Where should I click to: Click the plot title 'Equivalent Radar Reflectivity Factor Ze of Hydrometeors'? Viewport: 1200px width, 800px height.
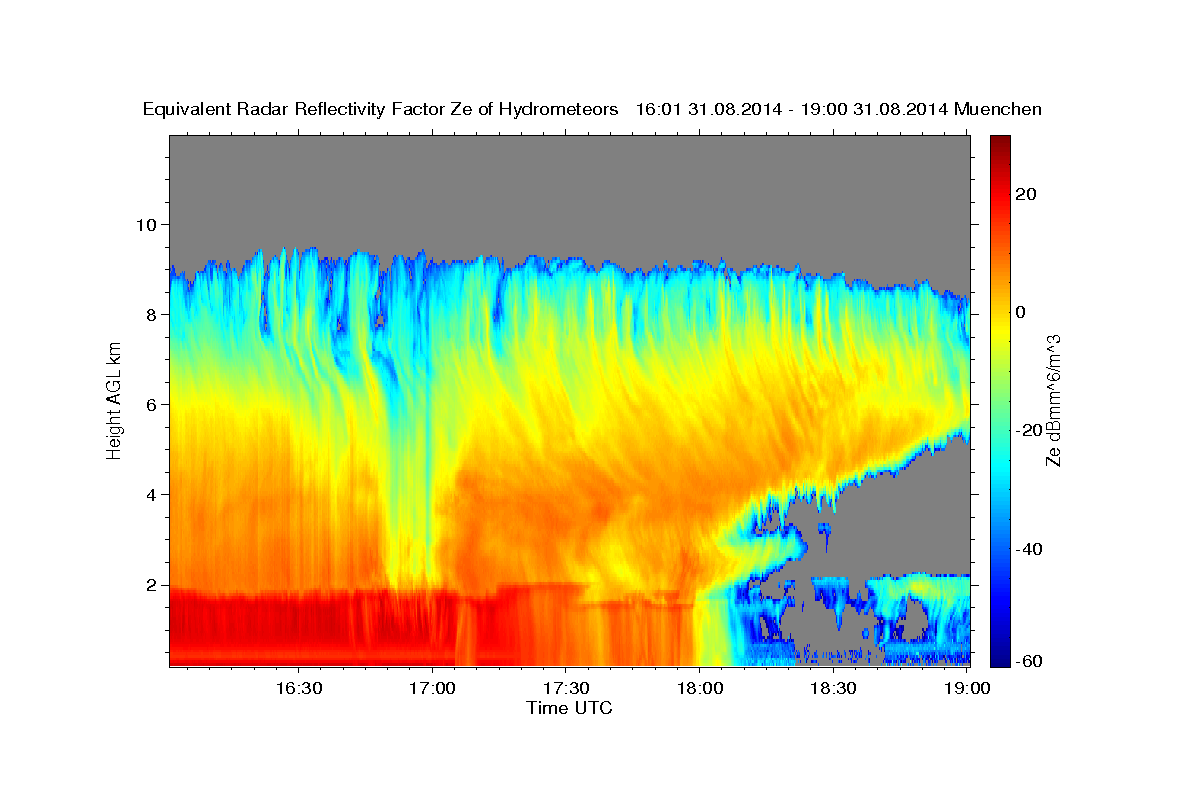coord(381,110)
